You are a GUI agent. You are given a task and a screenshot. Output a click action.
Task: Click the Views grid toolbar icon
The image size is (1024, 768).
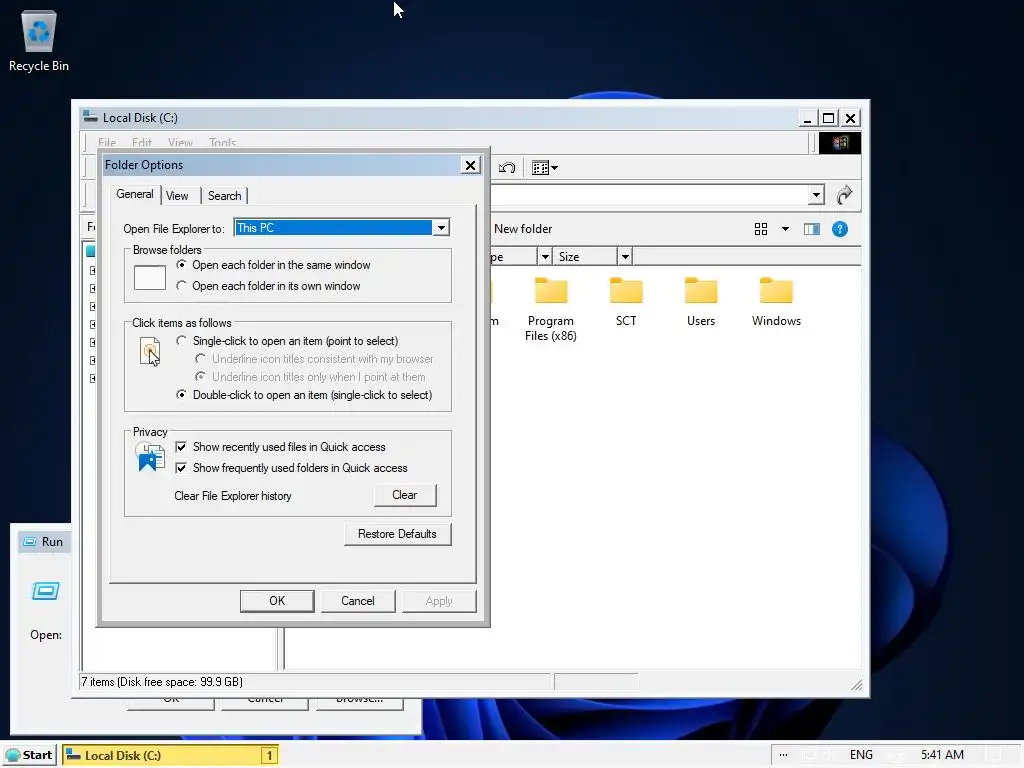pos(540,168)
